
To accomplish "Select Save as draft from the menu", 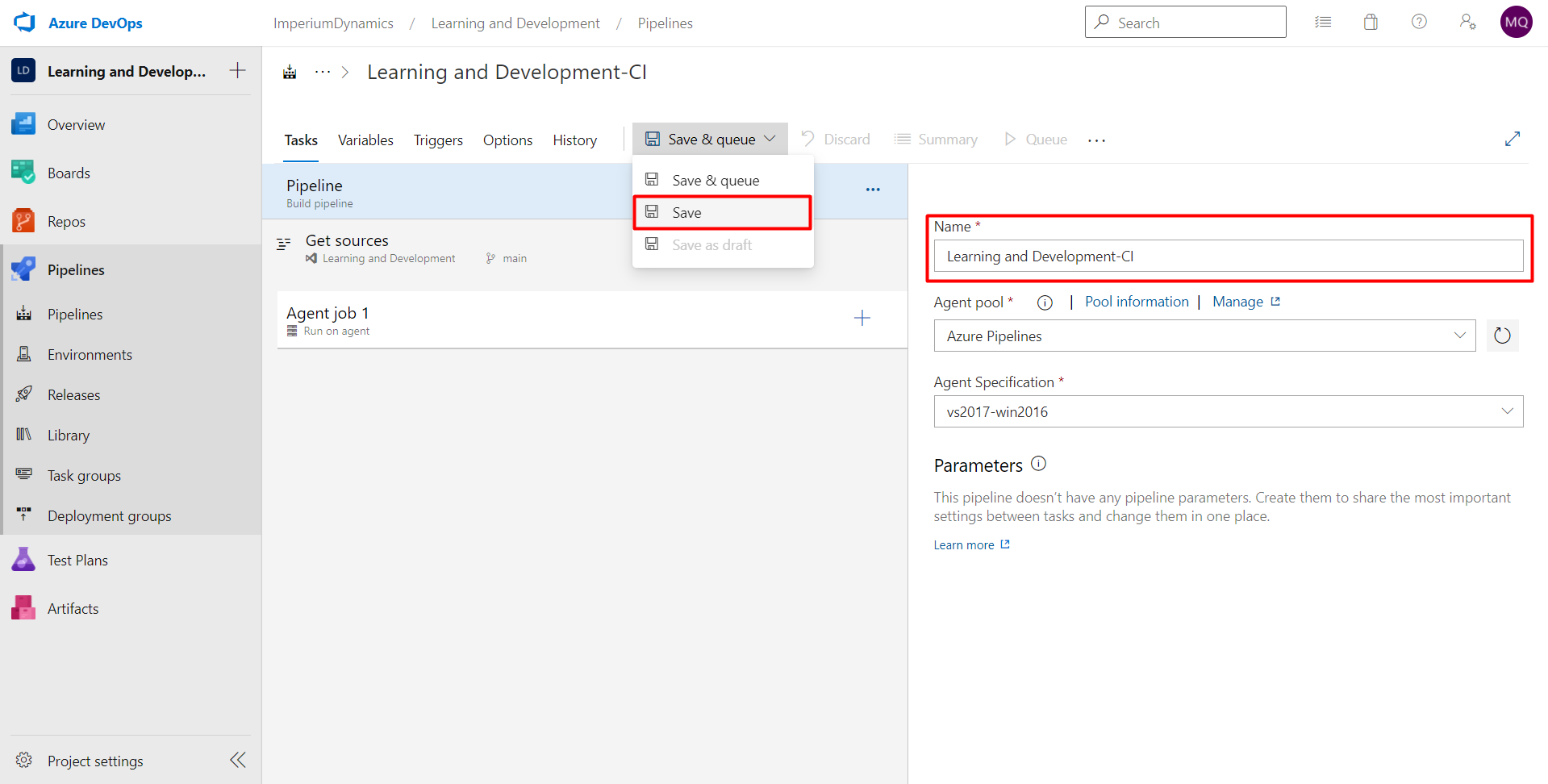I will point(711,244).
